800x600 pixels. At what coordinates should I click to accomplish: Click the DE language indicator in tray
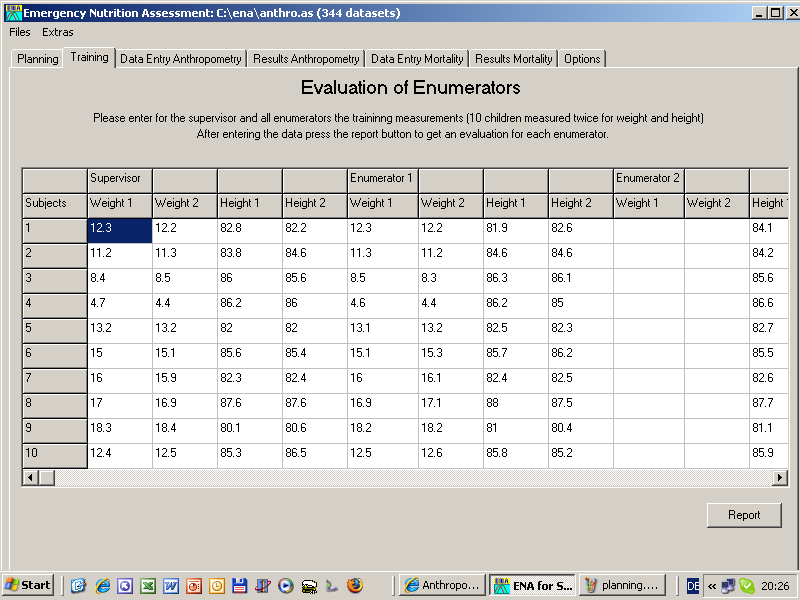tap(693, 586)
